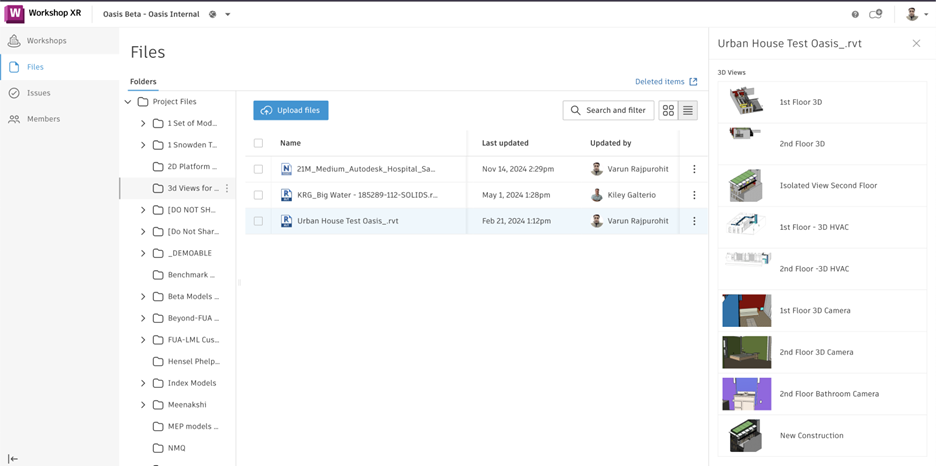Select the MEP models folder

[x=186, y=426]
